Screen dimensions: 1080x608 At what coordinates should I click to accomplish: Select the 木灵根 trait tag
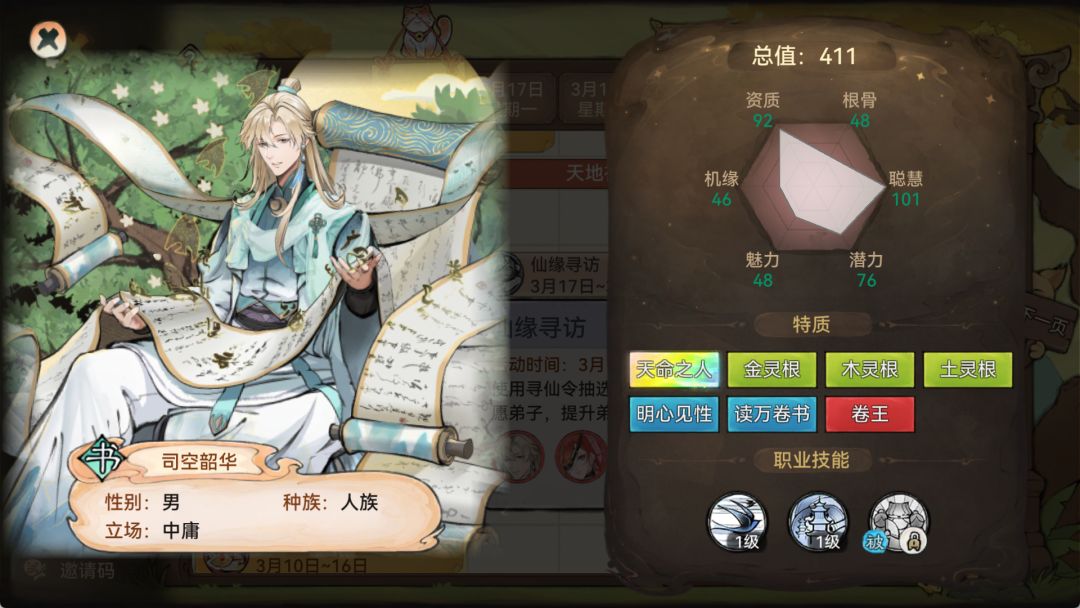coord(870,370)
